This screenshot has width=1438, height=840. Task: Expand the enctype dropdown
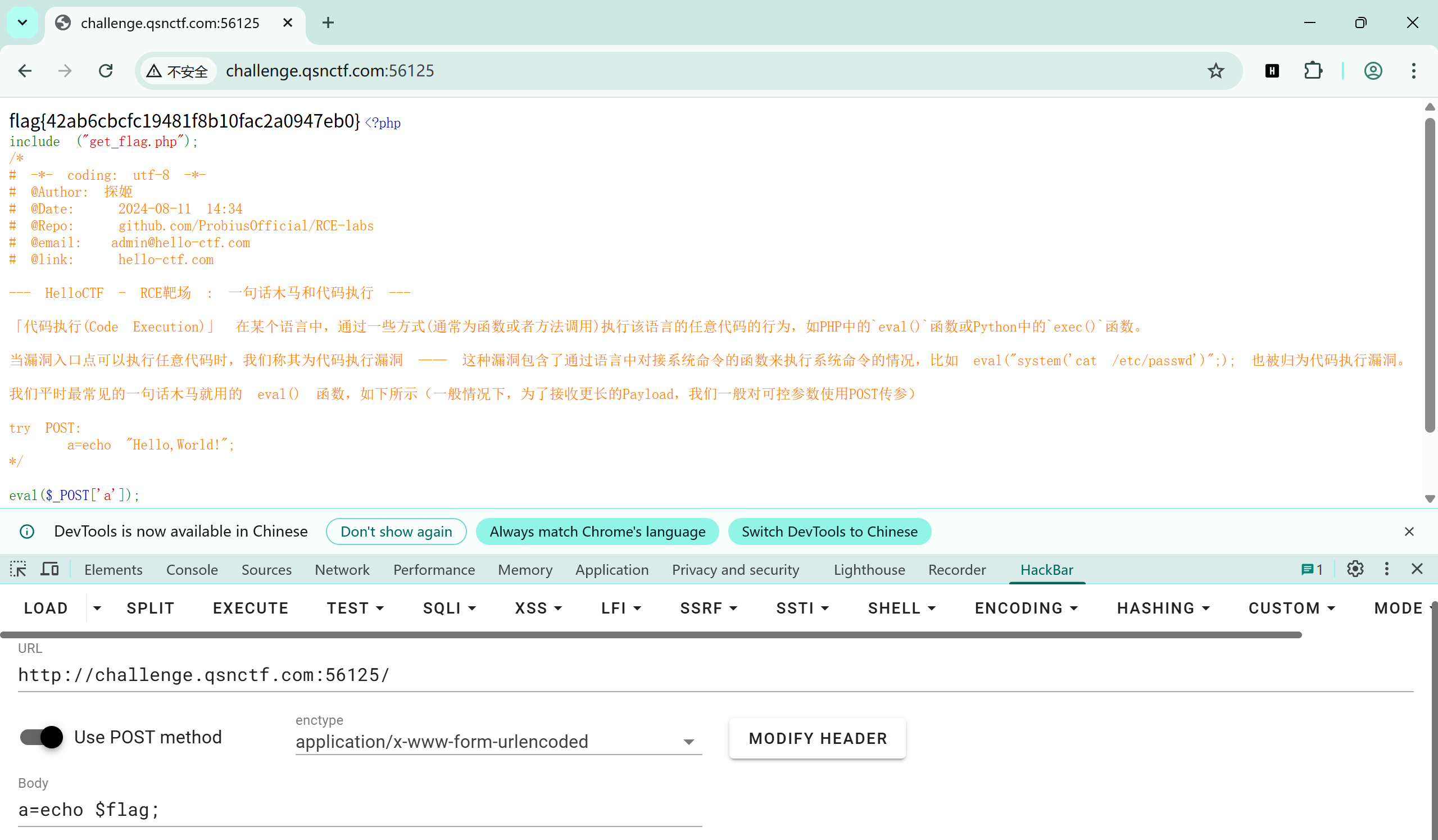point(688,742)
